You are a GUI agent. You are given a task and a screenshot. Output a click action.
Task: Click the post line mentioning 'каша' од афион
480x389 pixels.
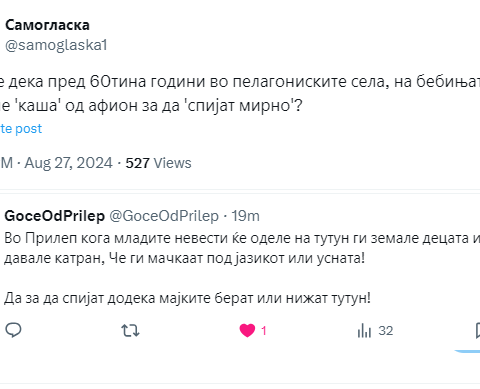[151, 106]
